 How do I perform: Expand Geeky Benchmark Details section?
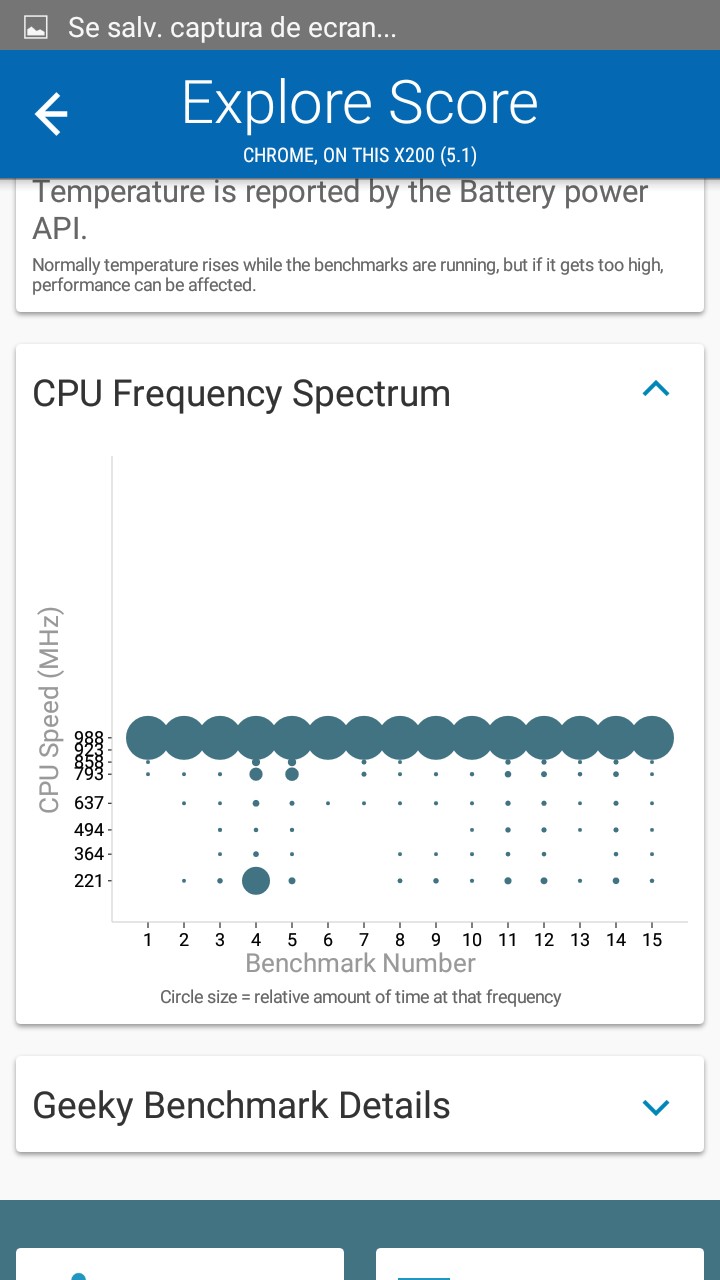click(655, 1106)
